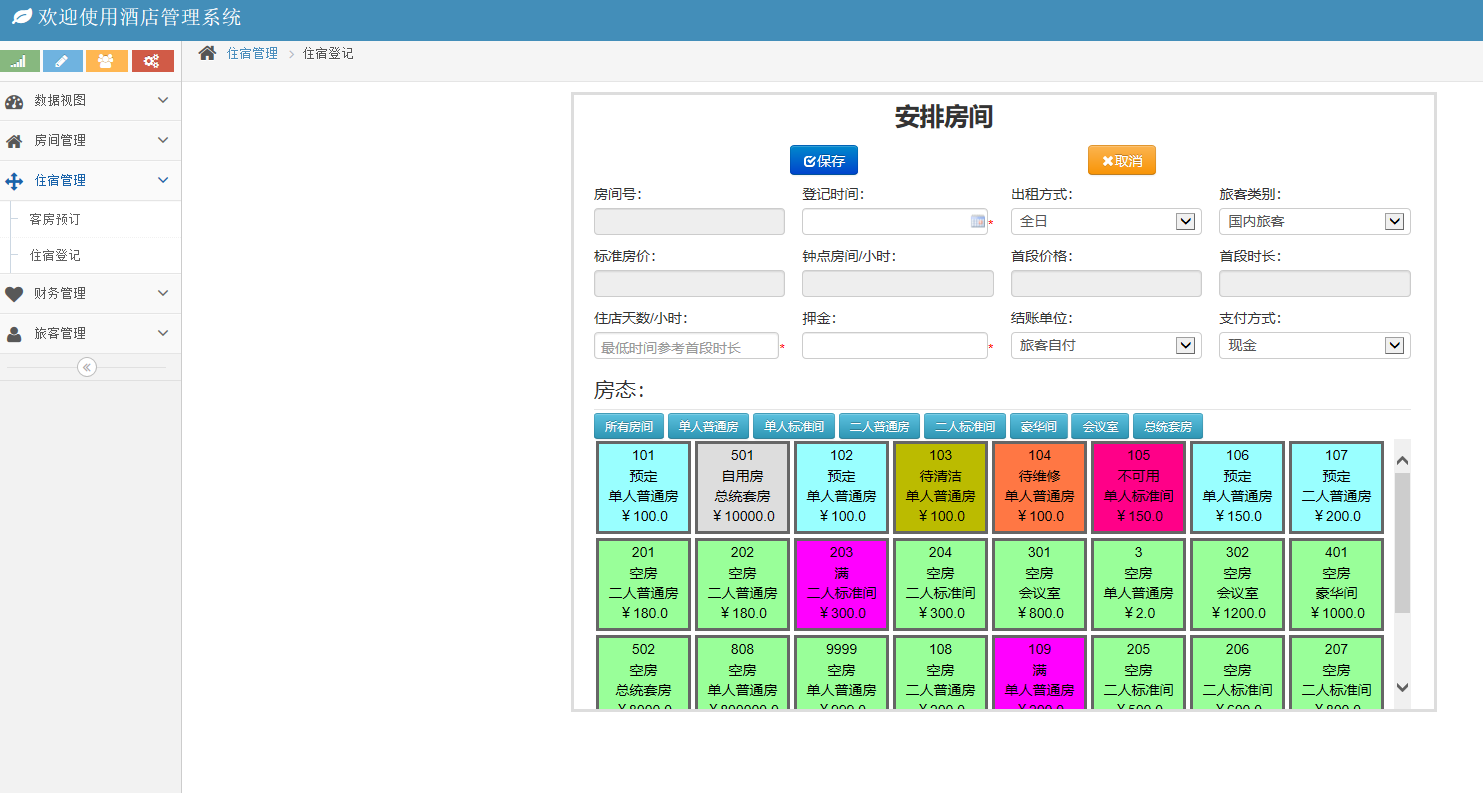Screen dimensions: 1483x793
Task: Filter by 单人普通房
Action: coord(708,426)
